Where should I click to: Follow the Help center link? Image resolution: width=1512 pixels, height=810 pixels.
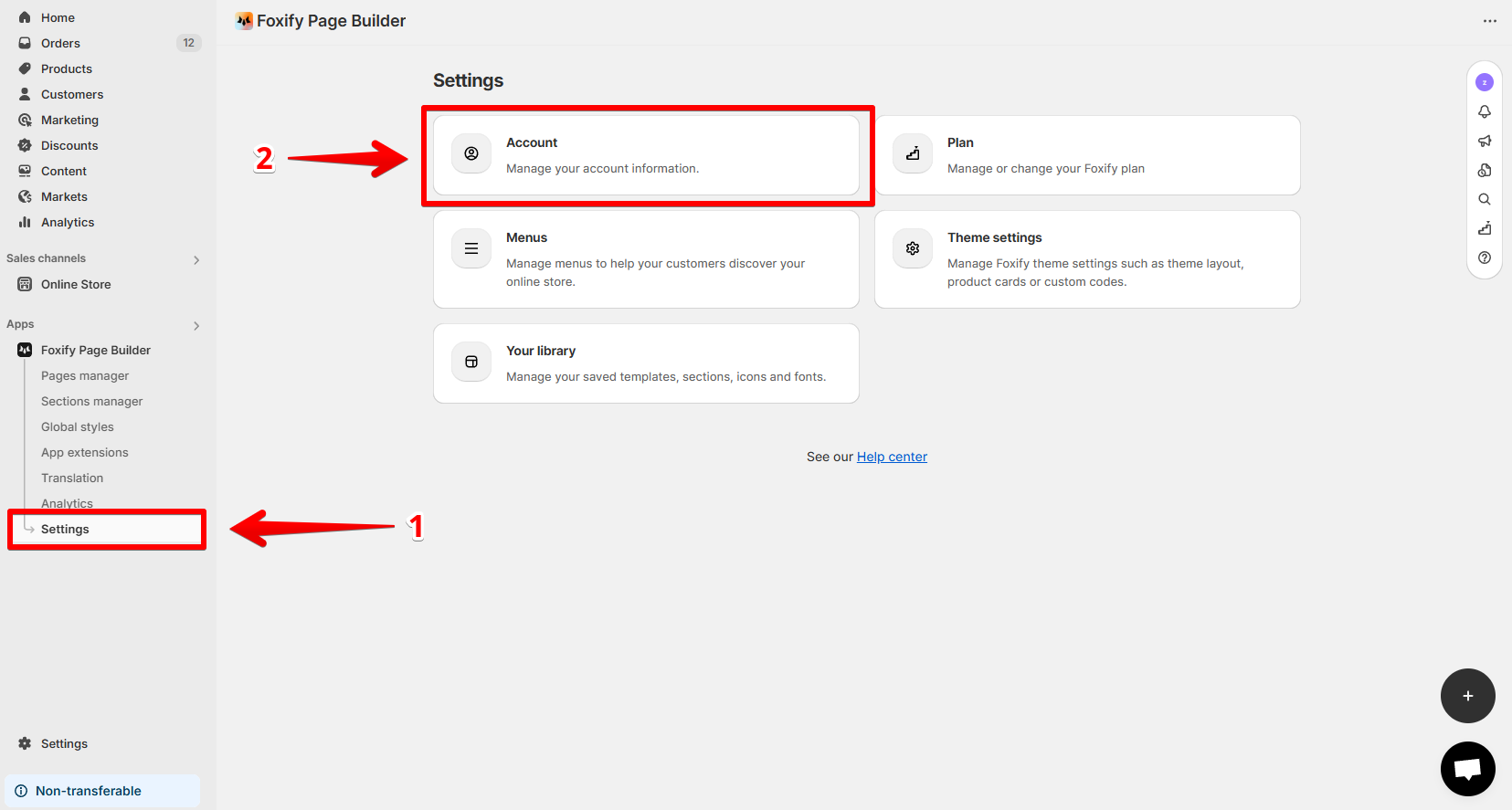[892, 457]
